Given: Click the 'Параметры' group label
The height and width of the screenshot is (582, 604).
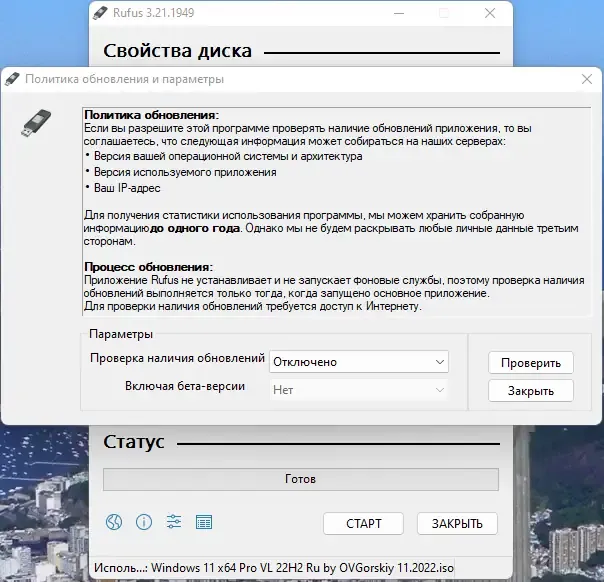Looking at the screenshot, I should pos(121,334).
